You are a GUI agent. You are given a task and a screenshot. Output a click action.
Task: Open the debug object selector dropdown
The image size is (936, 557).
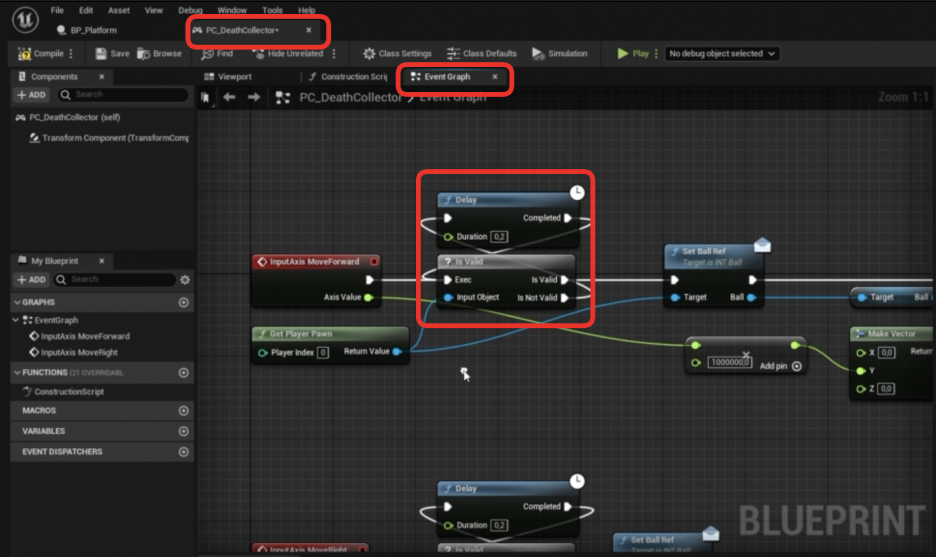[722, 54]
